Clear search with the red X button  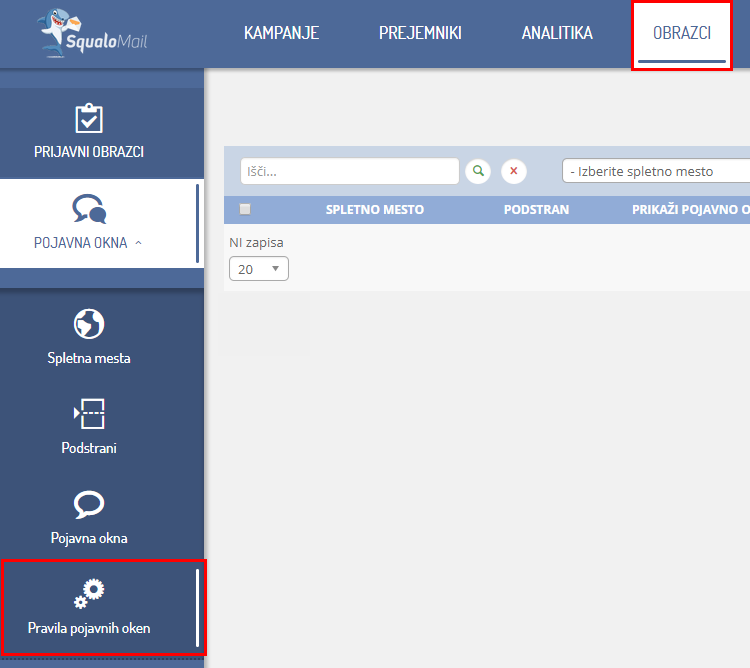[513, 171]
